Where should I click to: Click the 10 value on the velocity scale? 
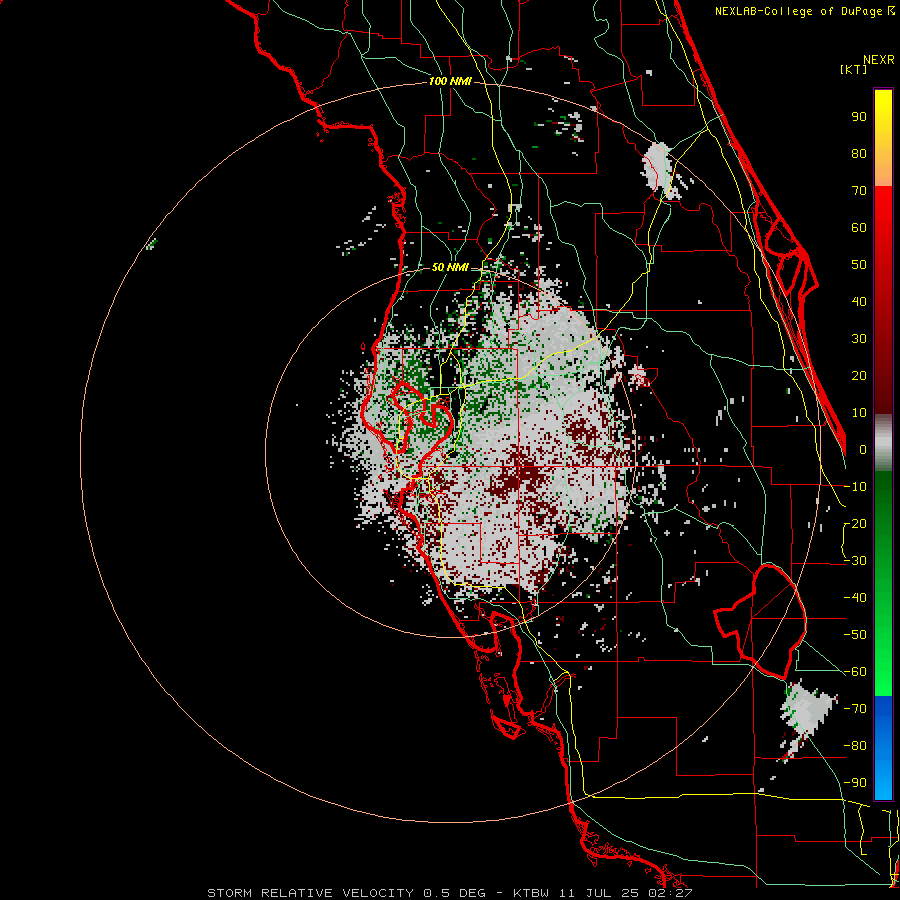tap(859, 413)
